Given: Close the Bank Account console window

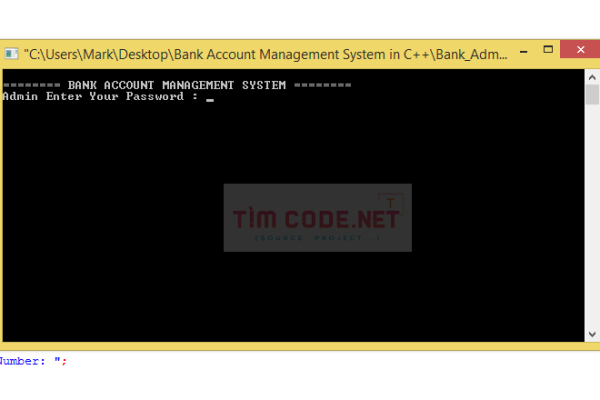Looking at the screenshot, I should (x=580, y=49).
